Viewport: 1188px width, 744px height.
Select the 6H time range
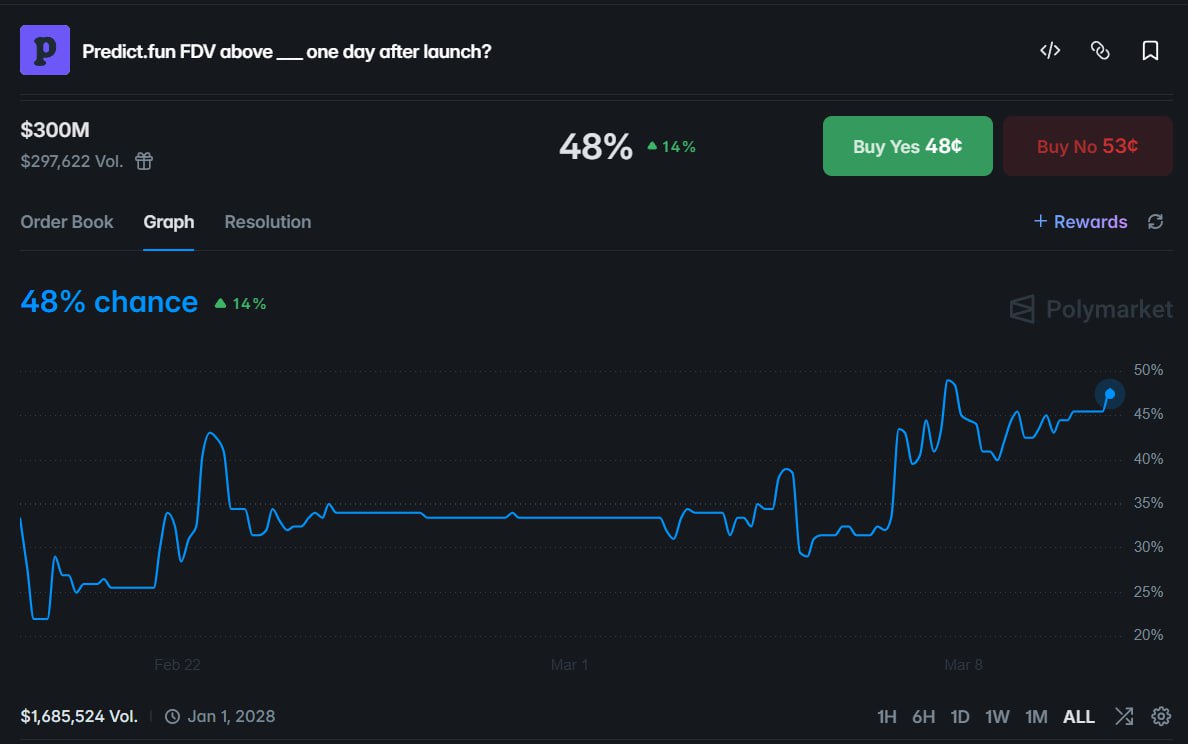(923, 716)
